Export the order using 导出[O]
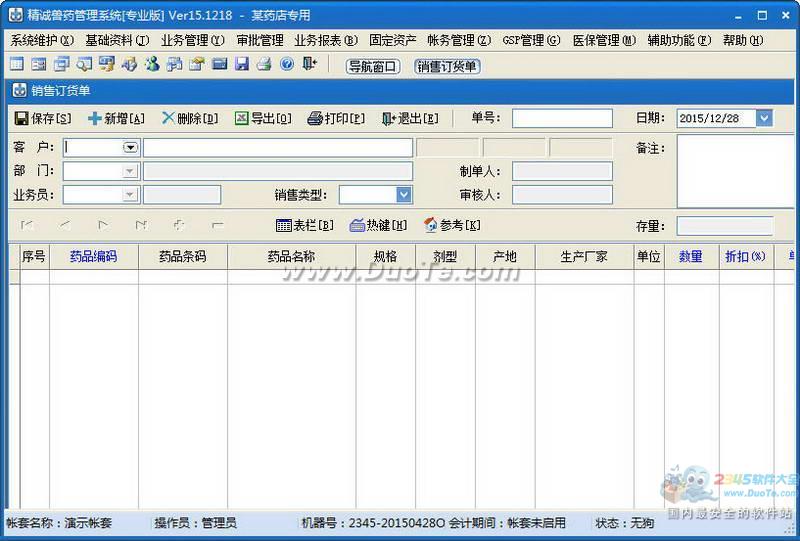800x541 pixels. (263, 118)
